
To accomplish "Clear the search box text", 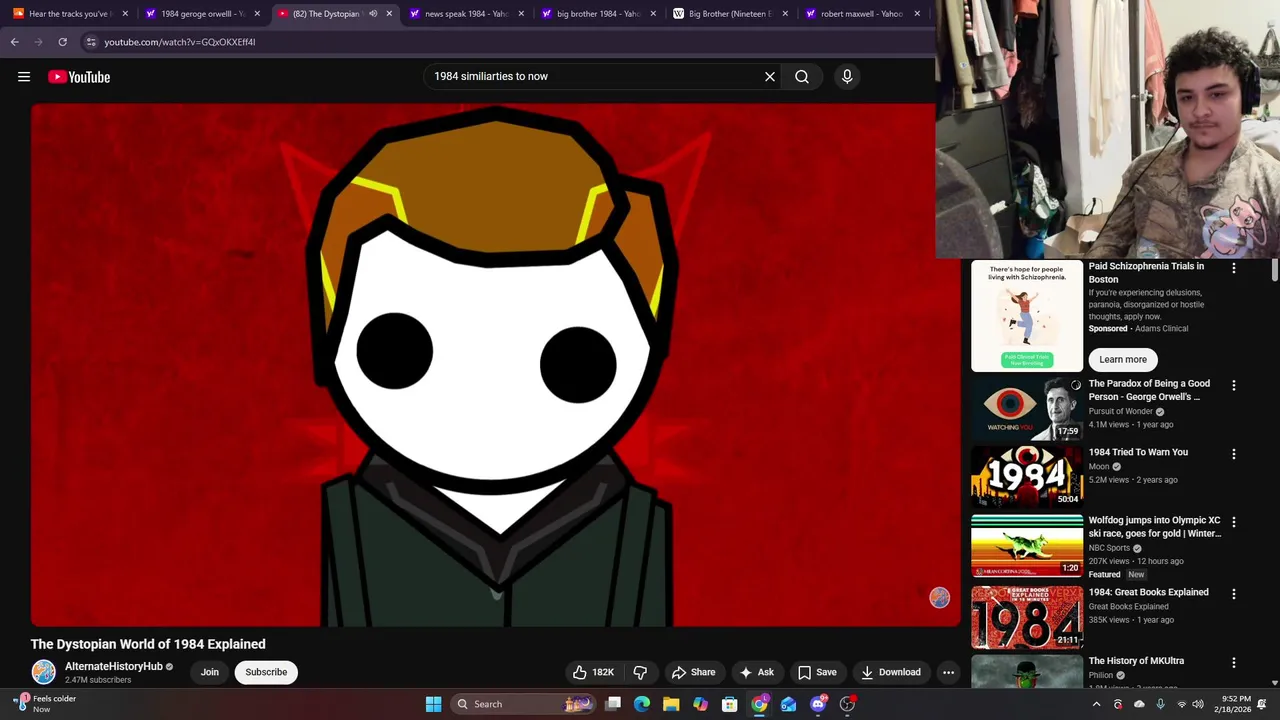I will (x=770, y=76).
